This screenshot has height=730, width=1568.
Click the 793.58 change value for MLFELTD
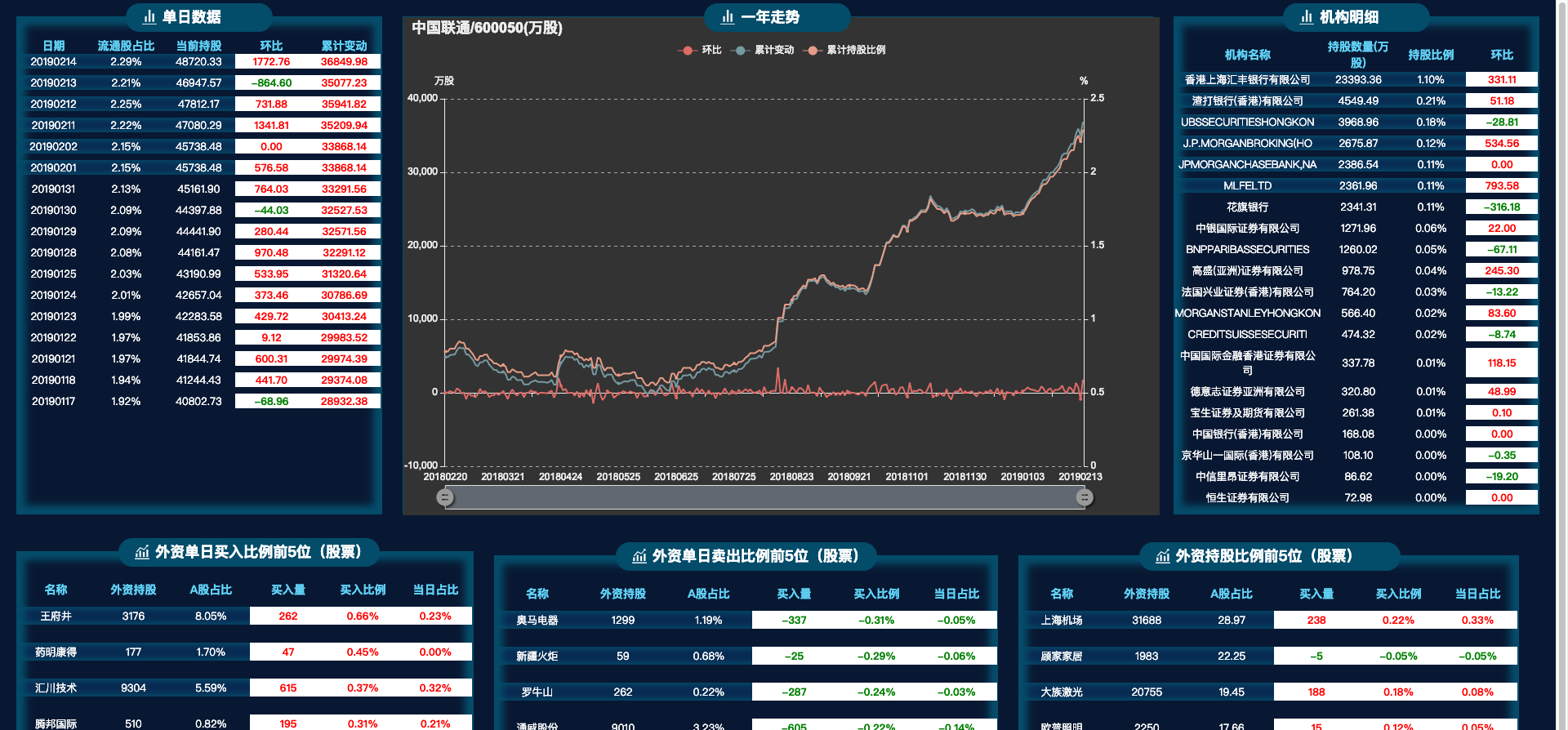pos(1502,185)
